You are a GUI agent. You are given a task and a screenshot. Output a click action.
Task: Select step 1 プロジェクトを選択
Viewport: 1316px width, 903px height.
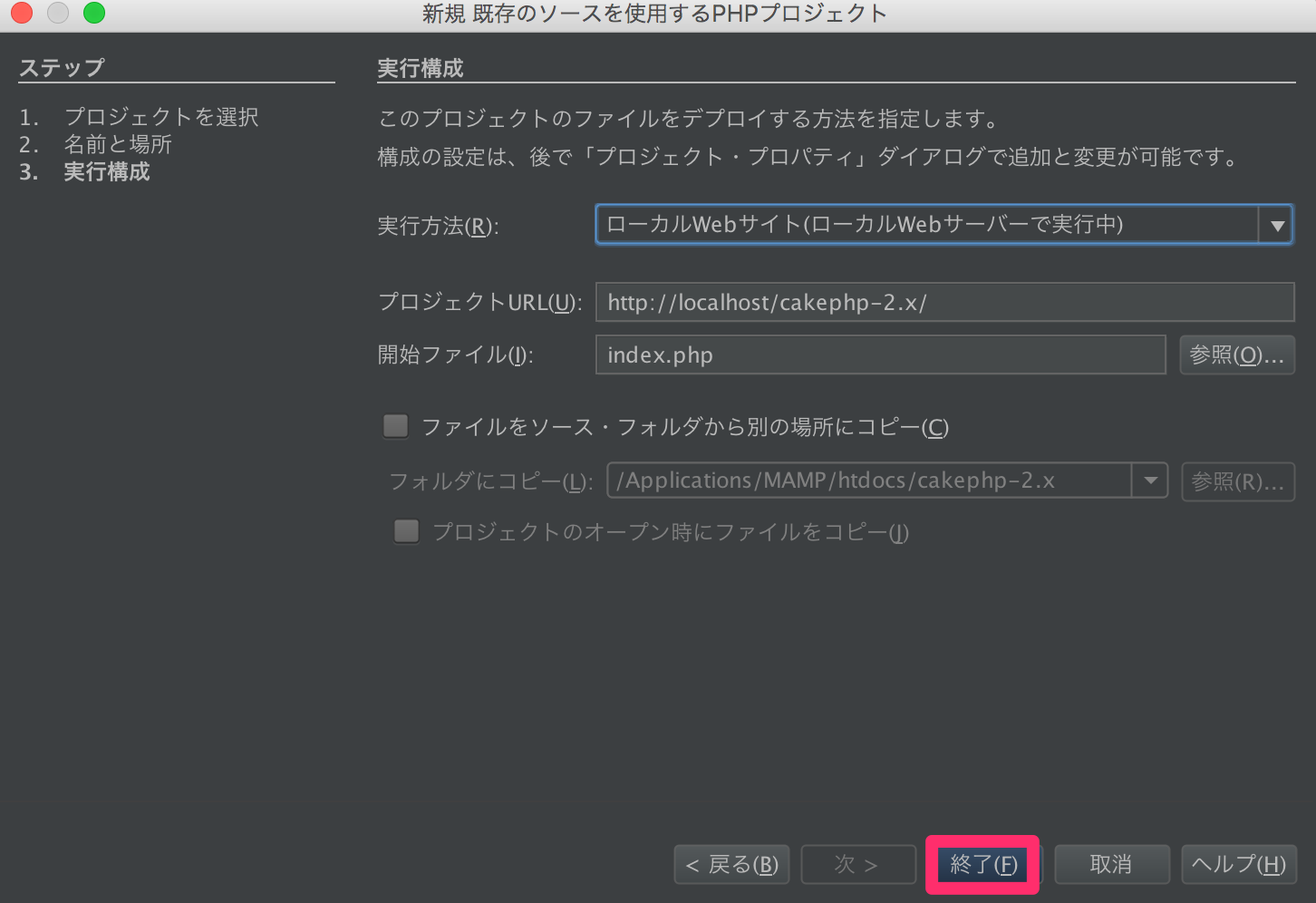click(x=160, y=117)
